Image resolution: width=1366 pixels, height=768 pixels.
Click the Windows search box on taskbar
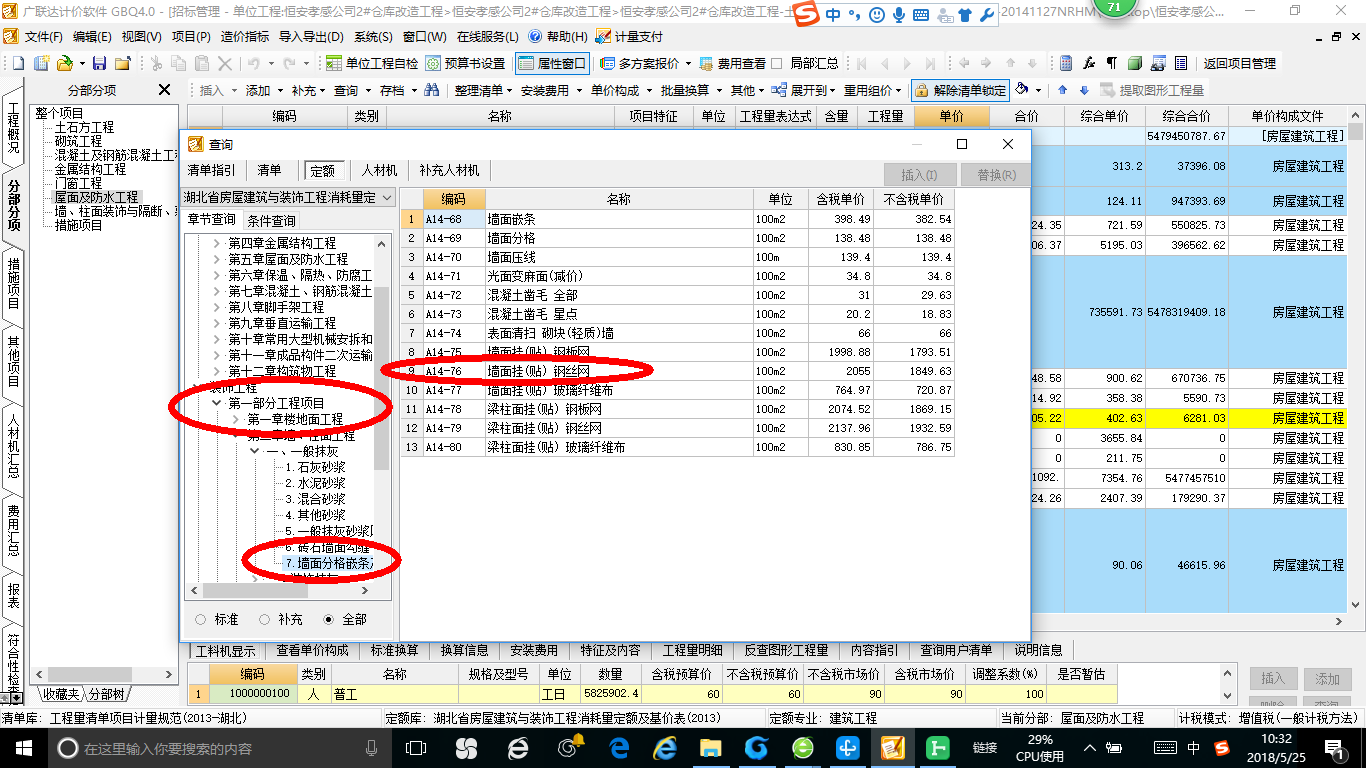point(218,747)
